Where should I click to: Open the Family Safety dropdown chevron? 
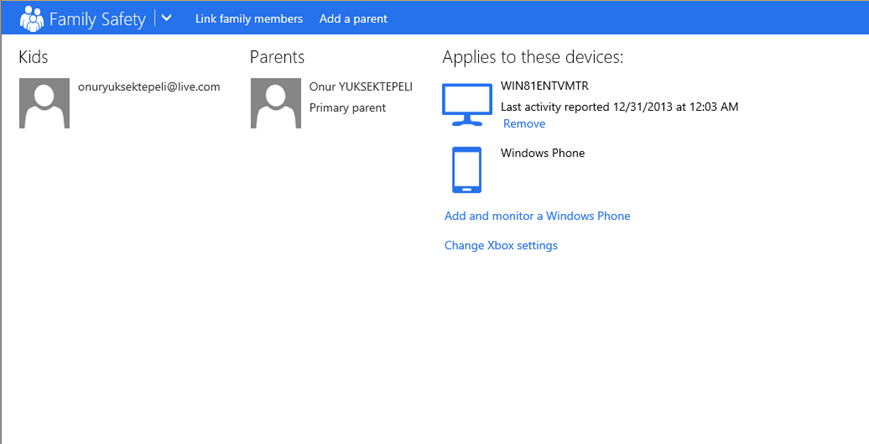166,18
